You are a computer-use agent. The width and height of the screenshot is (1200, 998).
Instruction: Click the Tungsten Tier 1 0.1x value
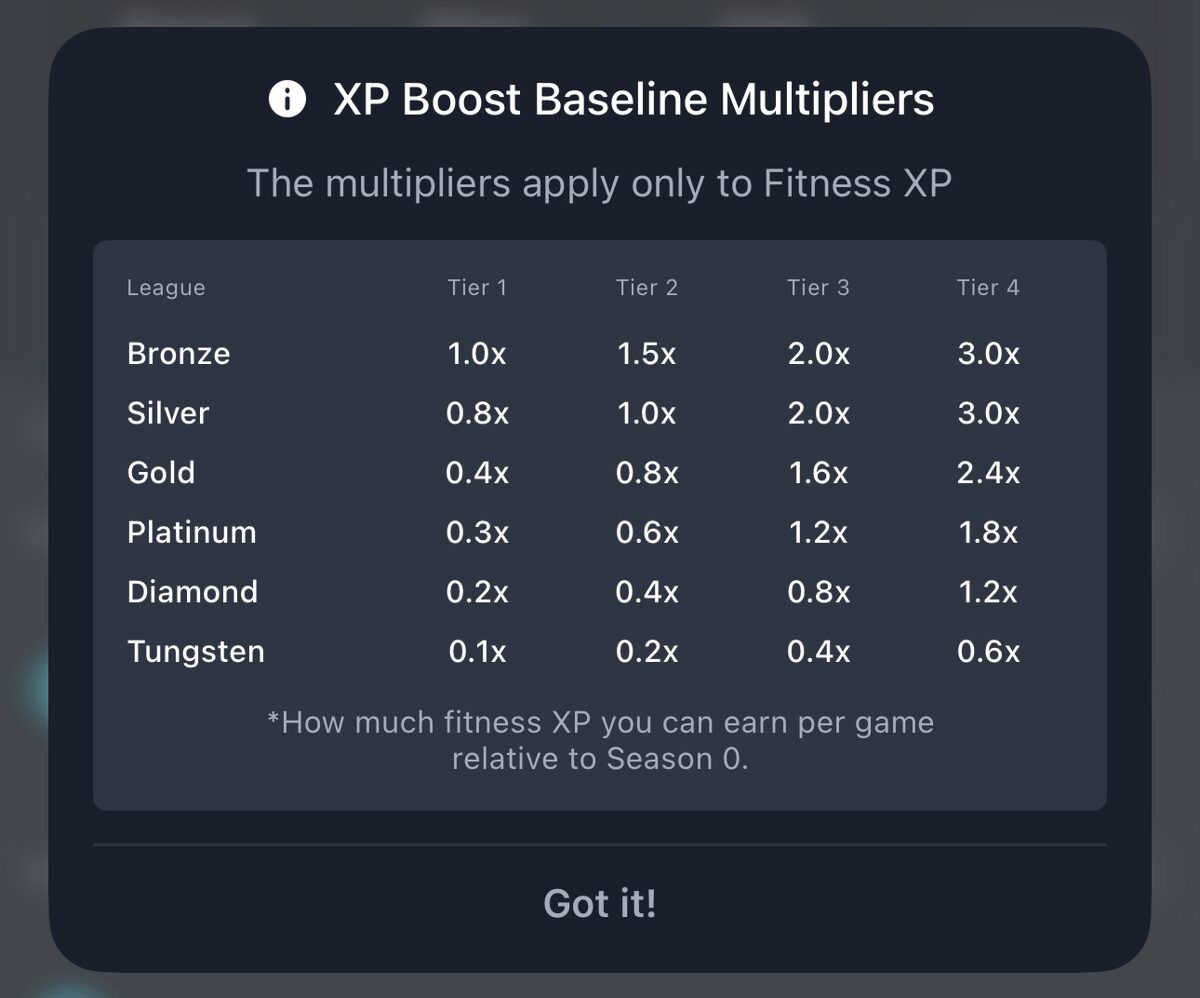[x=477, y=652]
